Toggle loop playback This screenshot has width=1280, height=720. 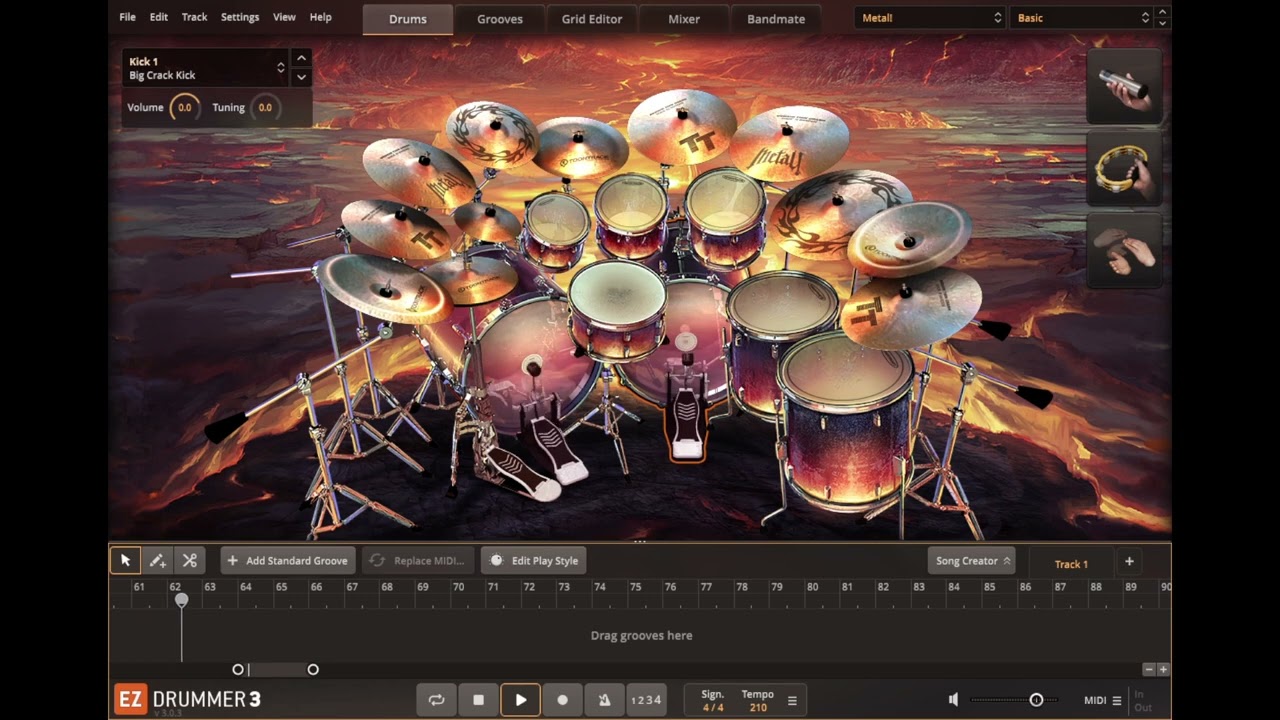(x=436, y=700)
